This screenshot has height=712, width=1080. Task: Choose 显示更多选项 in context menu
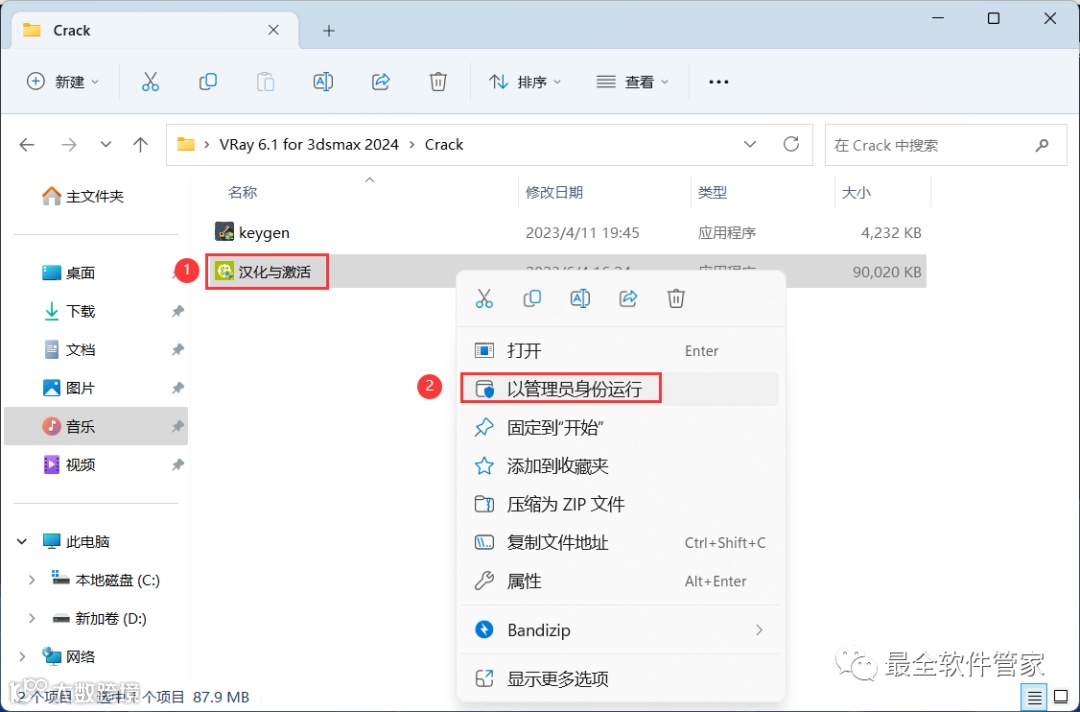(x=620, y=679)
